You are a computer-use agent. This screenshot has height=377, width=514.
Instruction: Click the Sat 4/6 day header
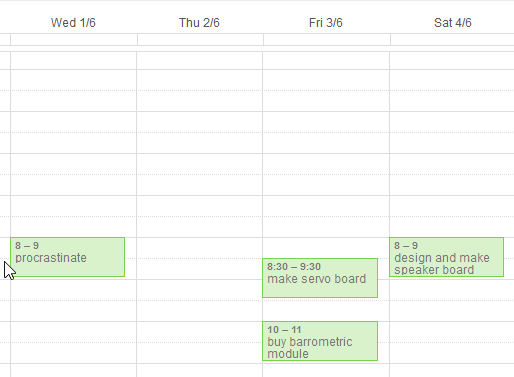(453, 23)
